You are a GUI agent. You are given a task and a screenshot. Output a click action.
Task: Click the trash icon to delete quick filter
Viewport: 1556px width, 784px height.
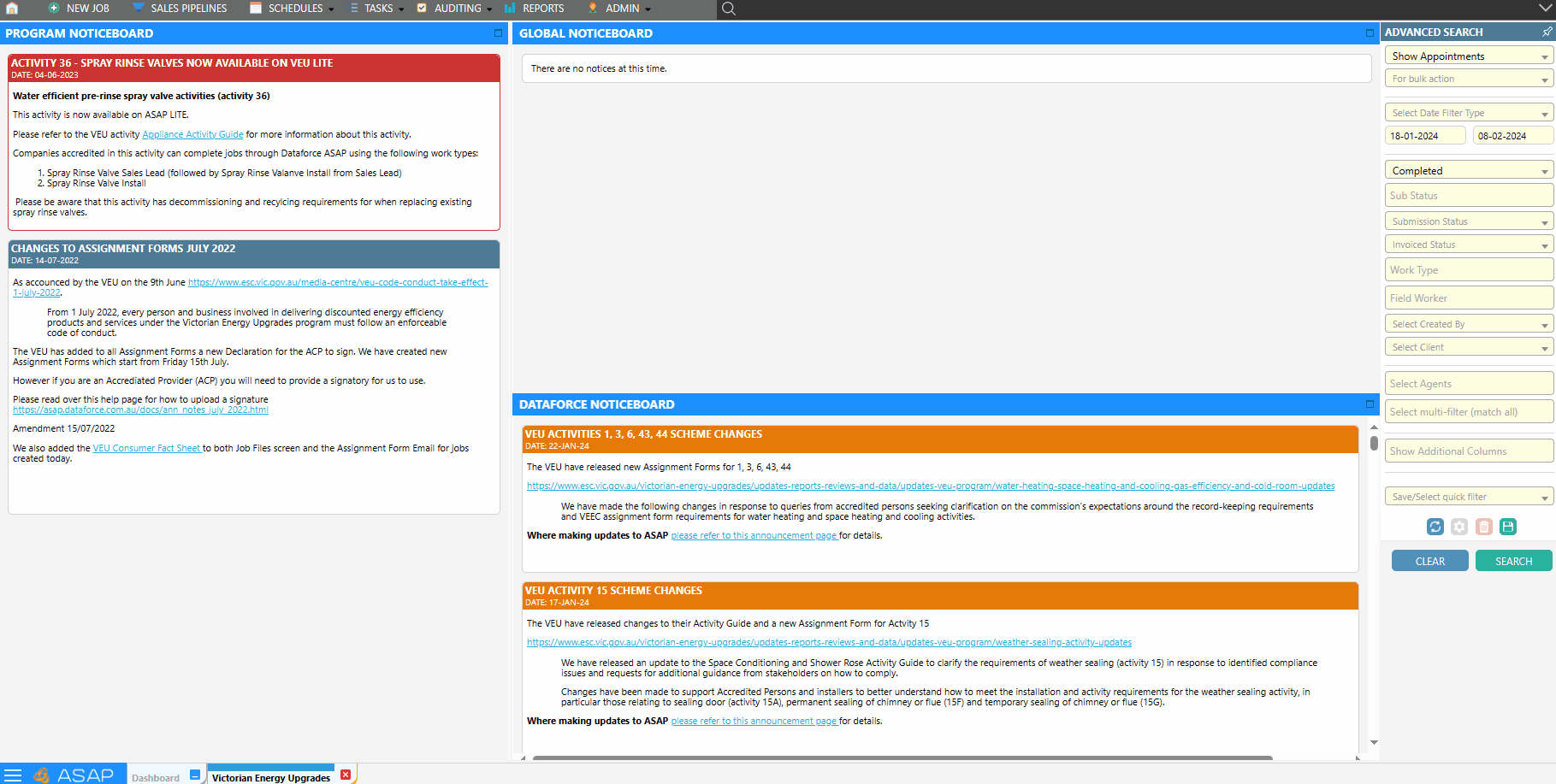[x=1485, y=527]
